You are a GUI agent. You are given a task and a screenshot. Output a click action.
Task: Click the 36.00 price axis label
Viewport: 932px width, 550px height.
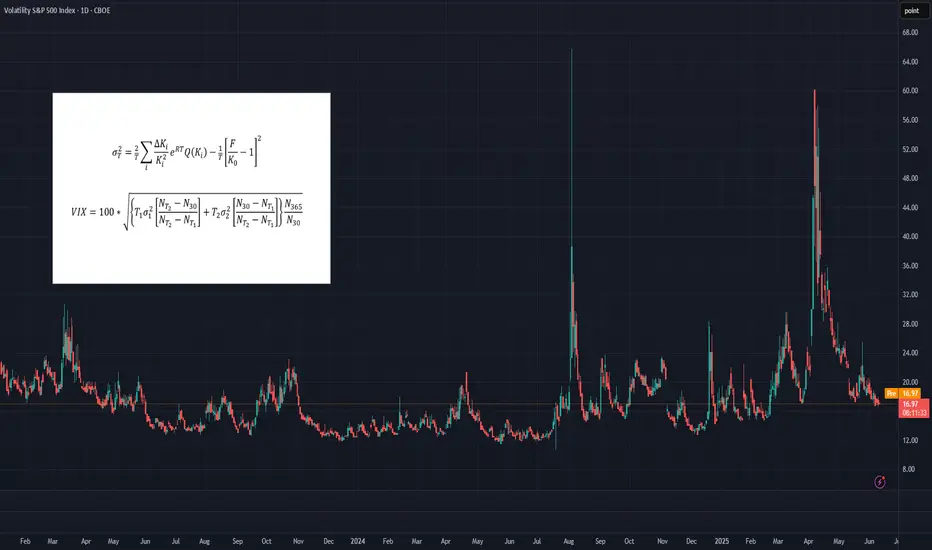tap(910, 266)
